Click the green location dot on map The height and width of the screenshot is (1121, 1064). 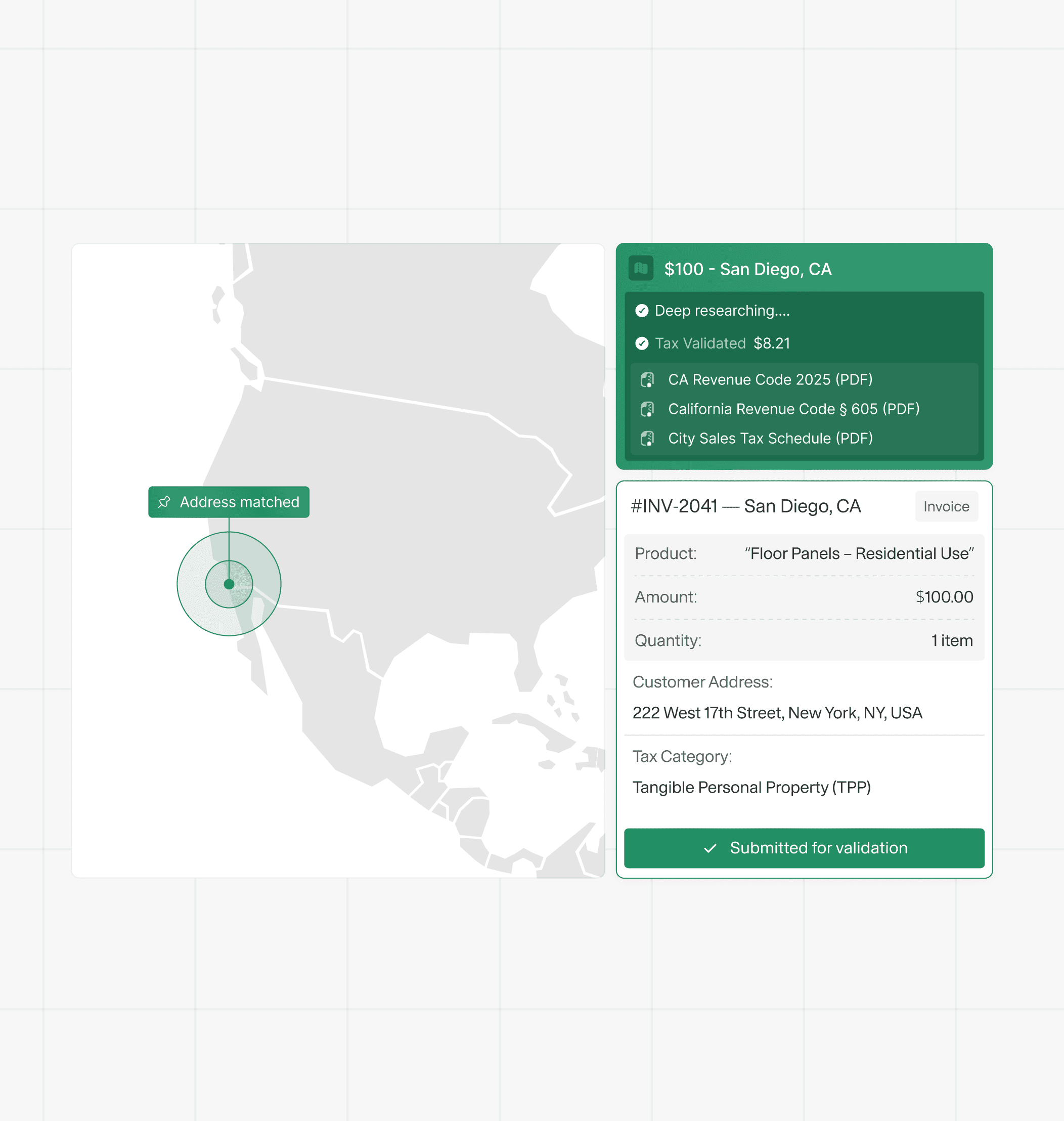coord(229,584)
